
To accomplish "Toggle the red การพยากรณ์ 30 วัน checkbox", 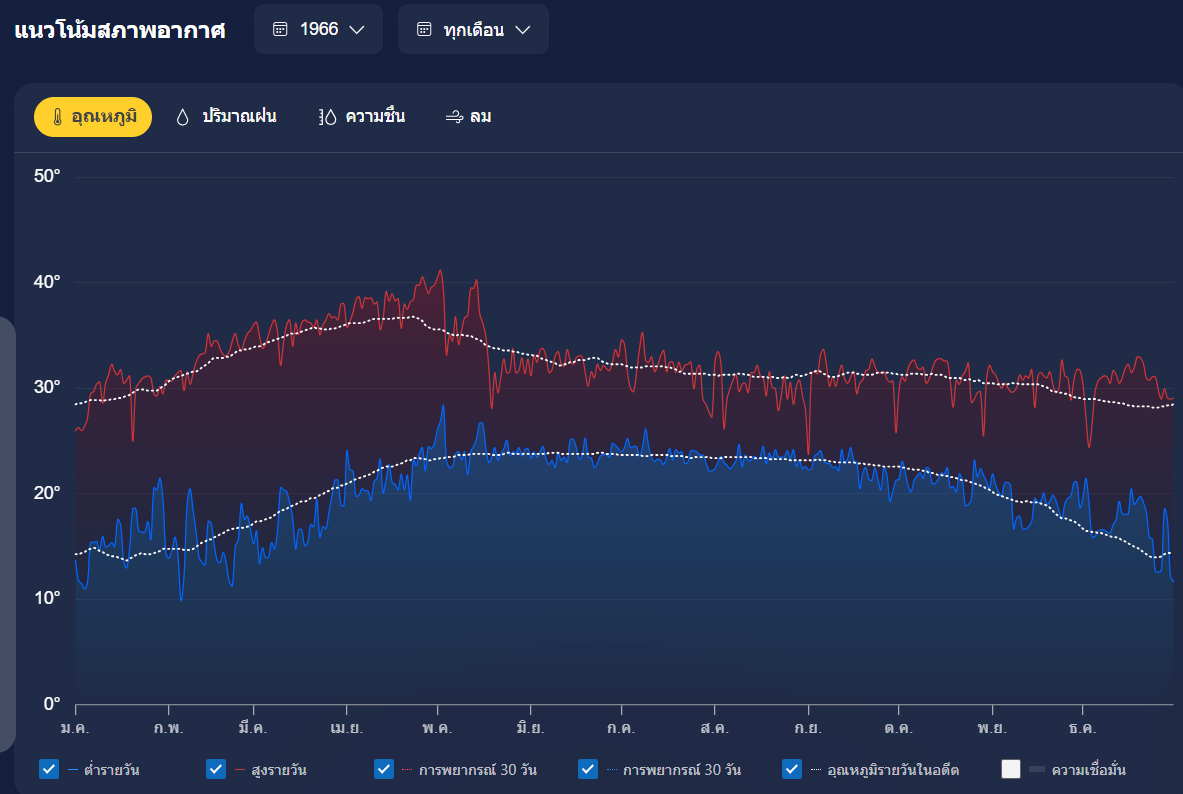I will (x=384, y=769).
